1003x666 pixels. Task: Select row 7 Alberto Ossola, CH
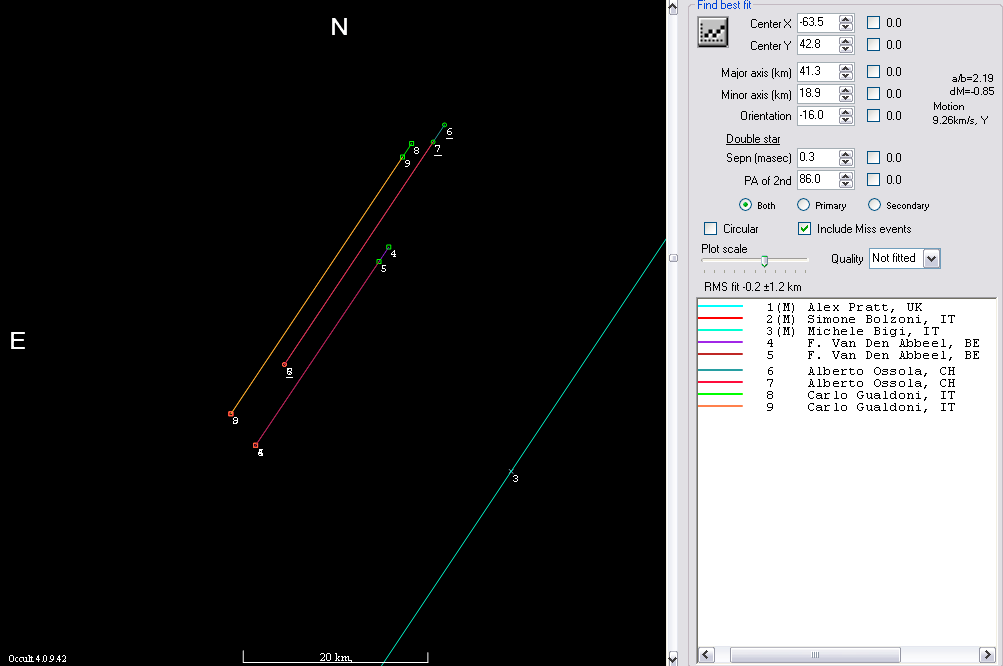tap(846, 383)
